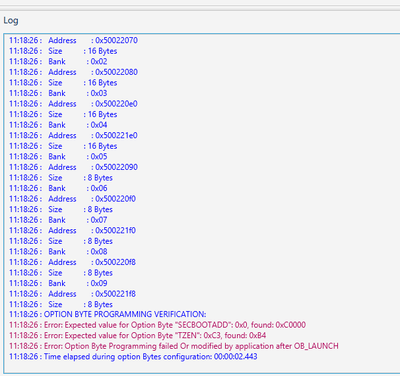
Task: Click the Time elapsed 00:00:02.443 line
Action: (x=133, y=357)
